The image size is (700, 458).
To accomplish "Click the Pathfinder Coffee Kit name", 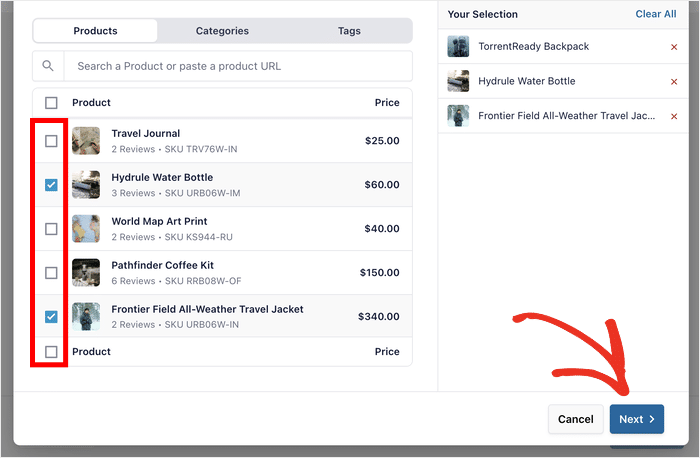I will (x=162, y=265).
